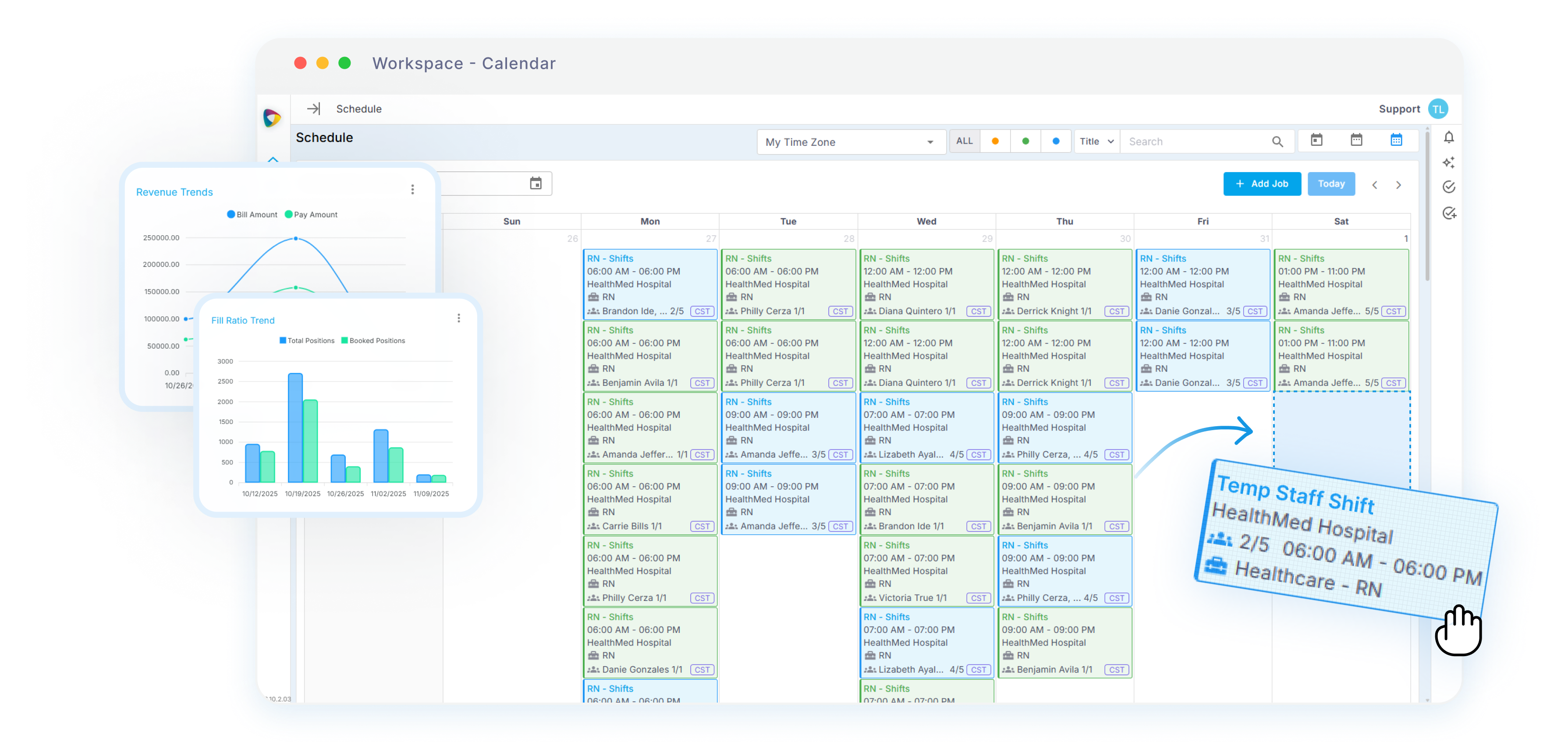The image size is (1568, 749).
Task: Click the Fill Ratio Trend title
Action: point(243,321)
